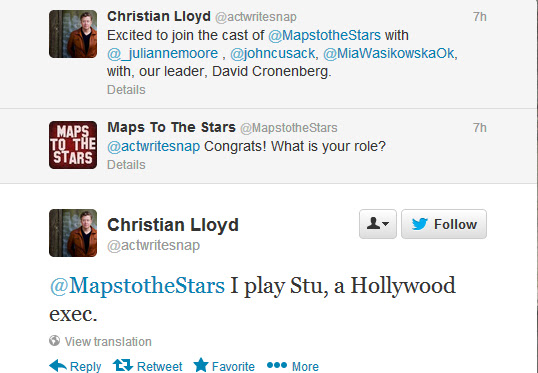Open Christian Lloyd's avatar in top tweet
538x373 pixels.
[73, 34]
